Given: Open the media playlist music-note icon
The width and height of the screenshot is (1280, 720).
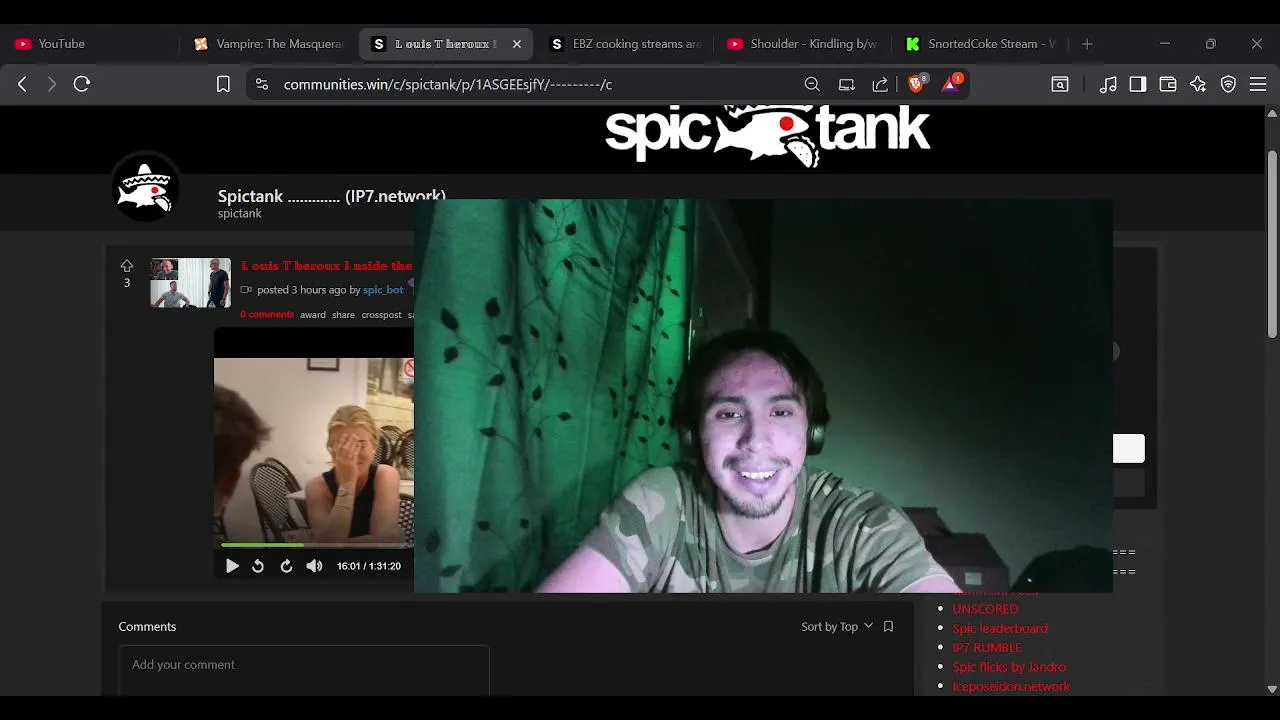Looking at the screenshot, I should click(x=1108, y=84).
